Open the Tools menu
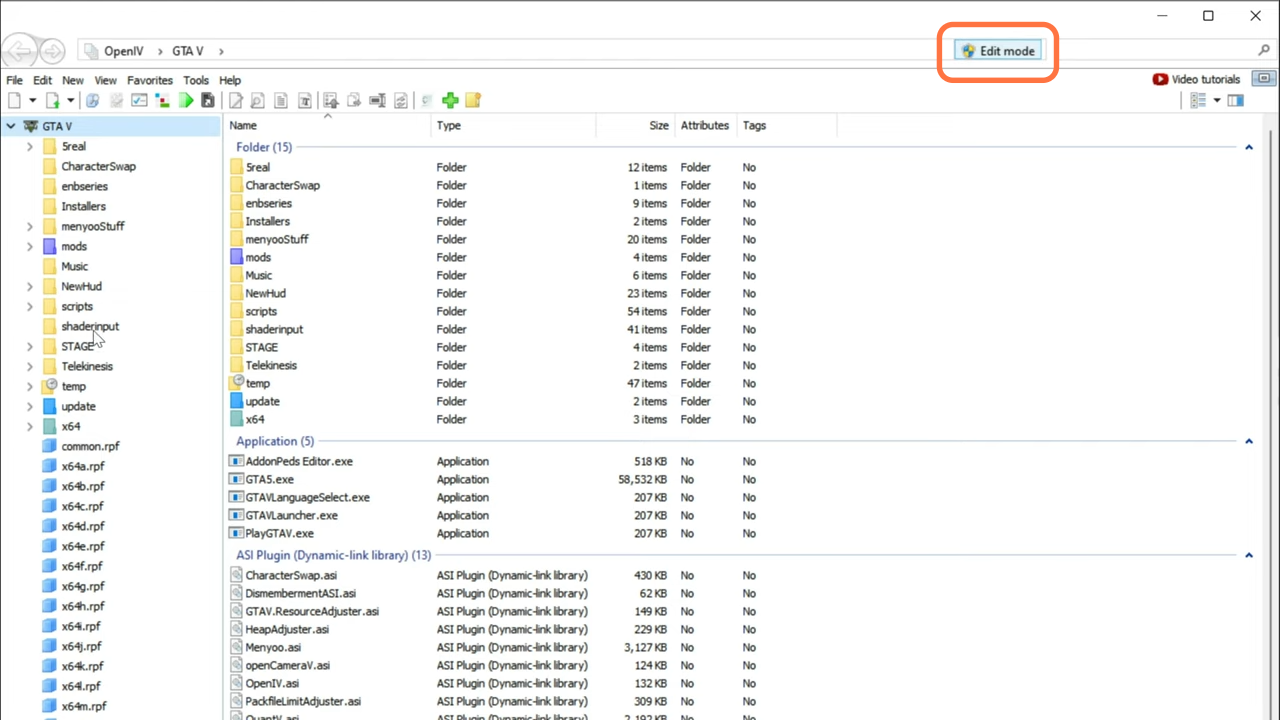This screenshot has width=1280, height=720. (x=196, y=80)
